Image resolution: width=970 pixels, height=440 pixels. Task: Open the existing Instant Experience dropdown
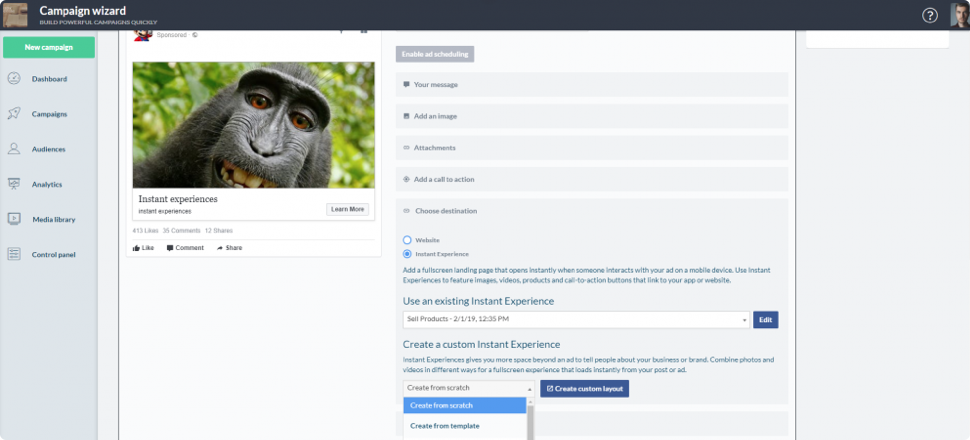pos(576,320)
